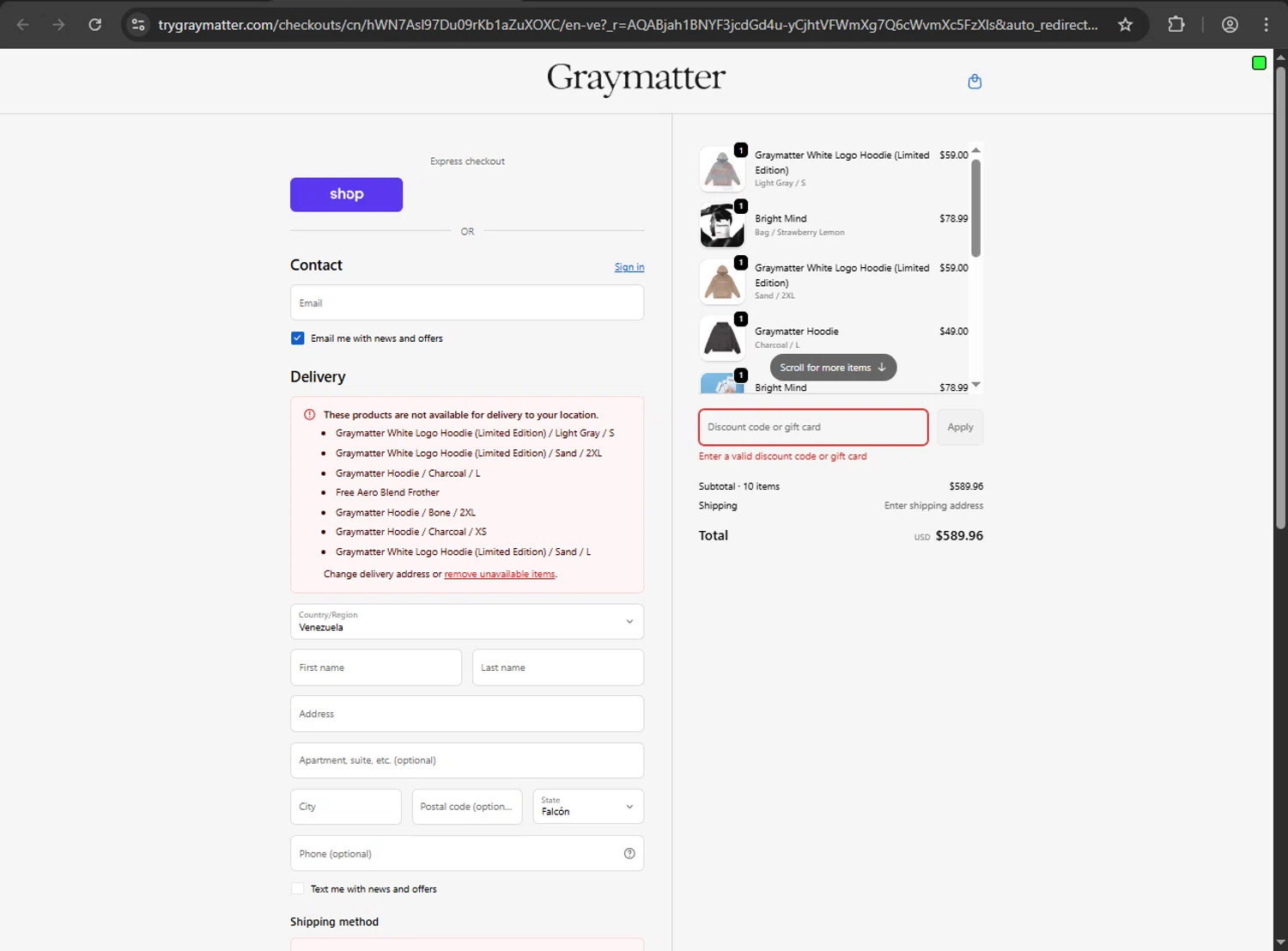
Task: Click Graymatter Hoodie / Charcoal / XS item
Action: pos(411,532)
